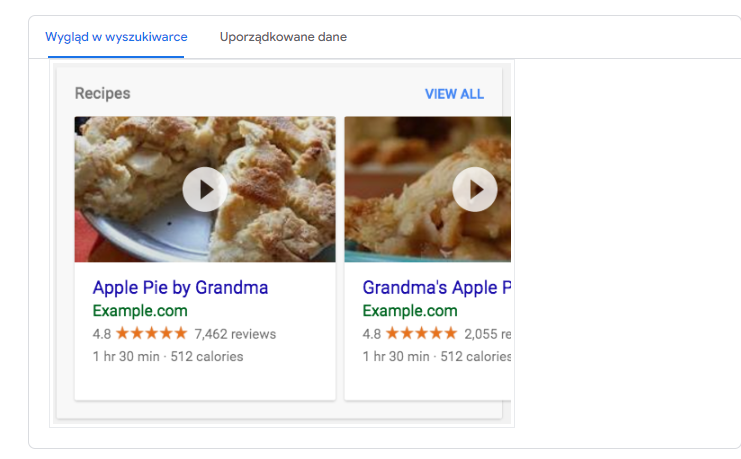Click the 7,462 reviews text
Image resolution: width=741 pixels, height=459 pixels.
235,334
